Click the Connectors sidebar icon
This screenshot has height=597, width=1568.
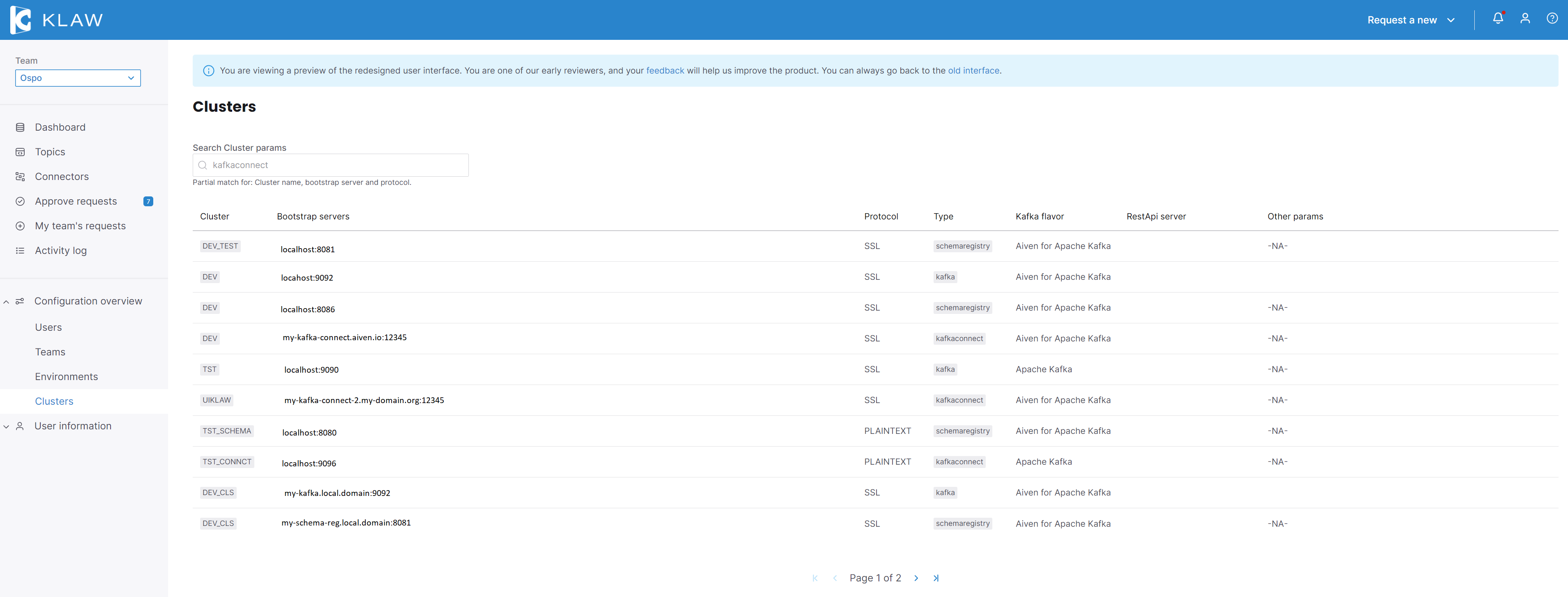(x=20, y=177)
